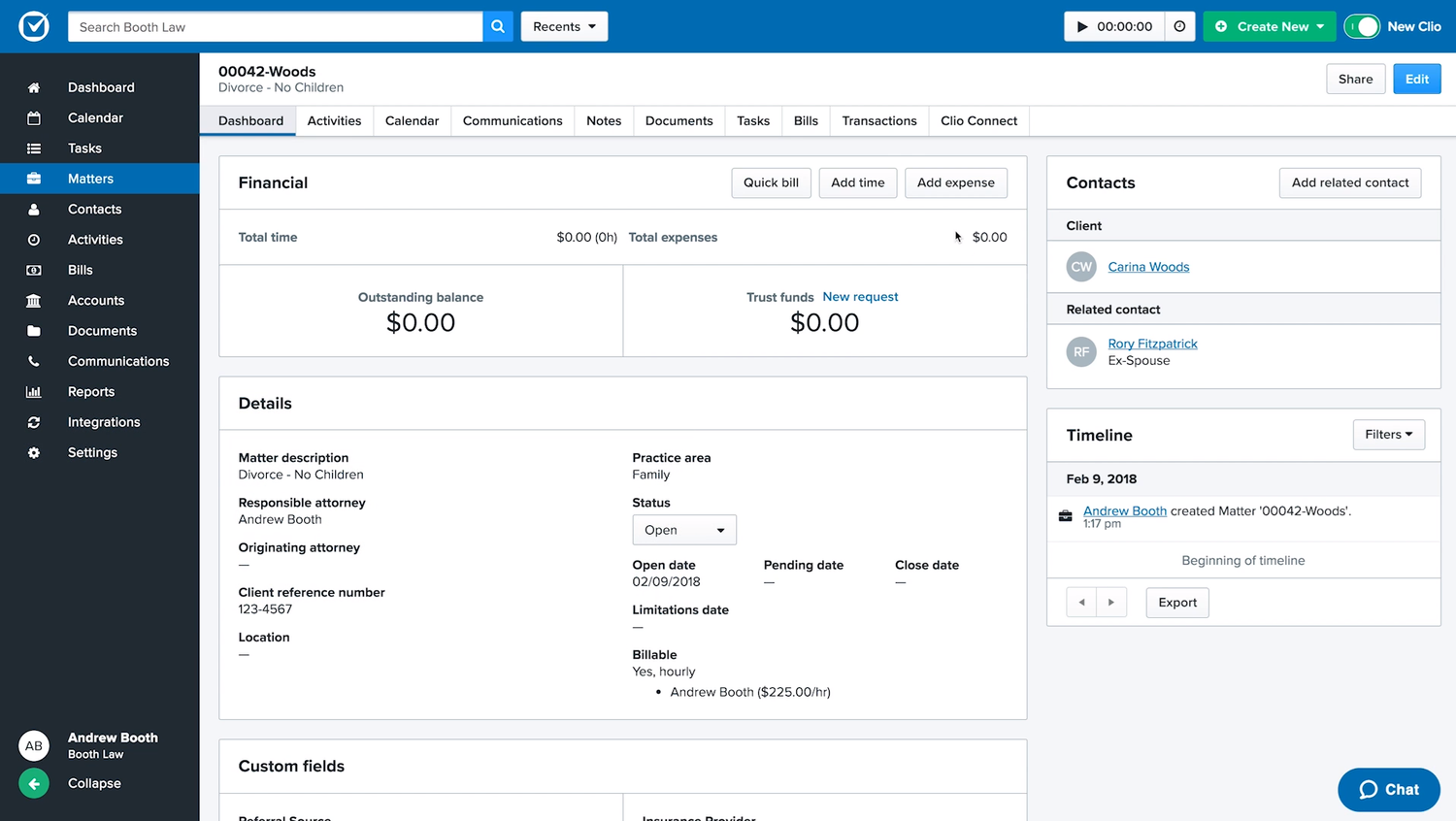The width and height of the screenshot is (1456, 821).
Task: Open the Transactions tab
Action: pyautogui.click(x=878, y=121)
